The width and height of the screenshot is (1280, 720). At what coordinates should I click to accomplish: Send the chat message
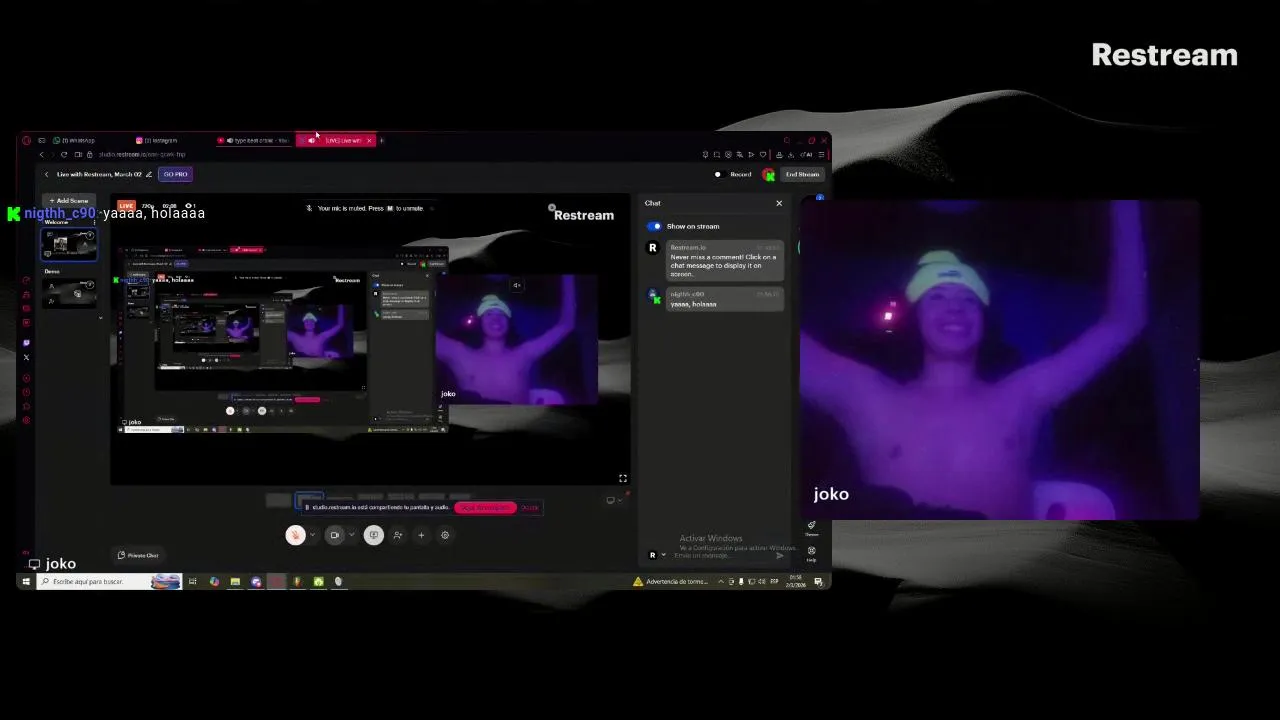click(780, 555)
